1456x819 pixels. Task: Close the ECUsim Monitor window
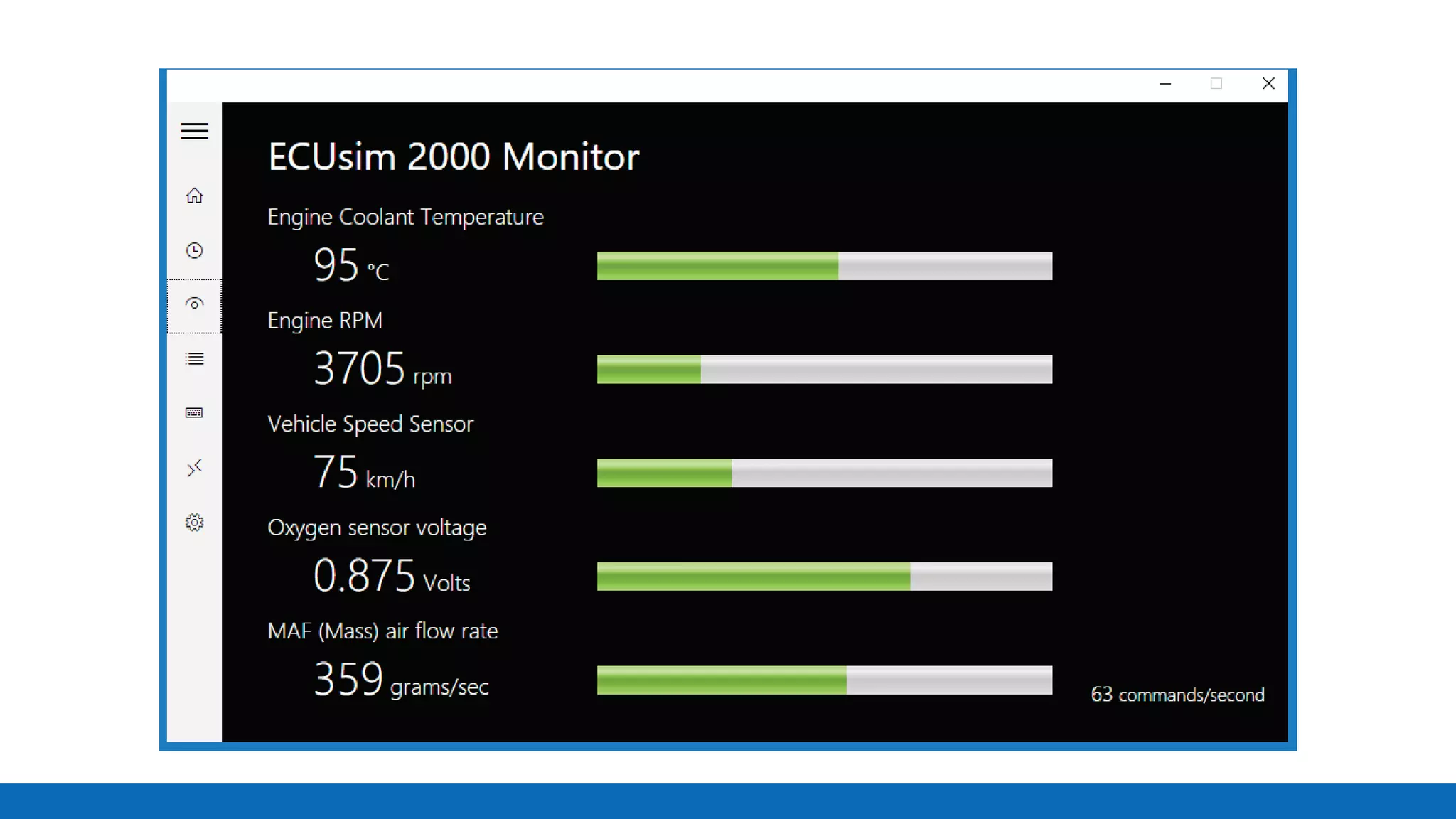point(1268,84)
